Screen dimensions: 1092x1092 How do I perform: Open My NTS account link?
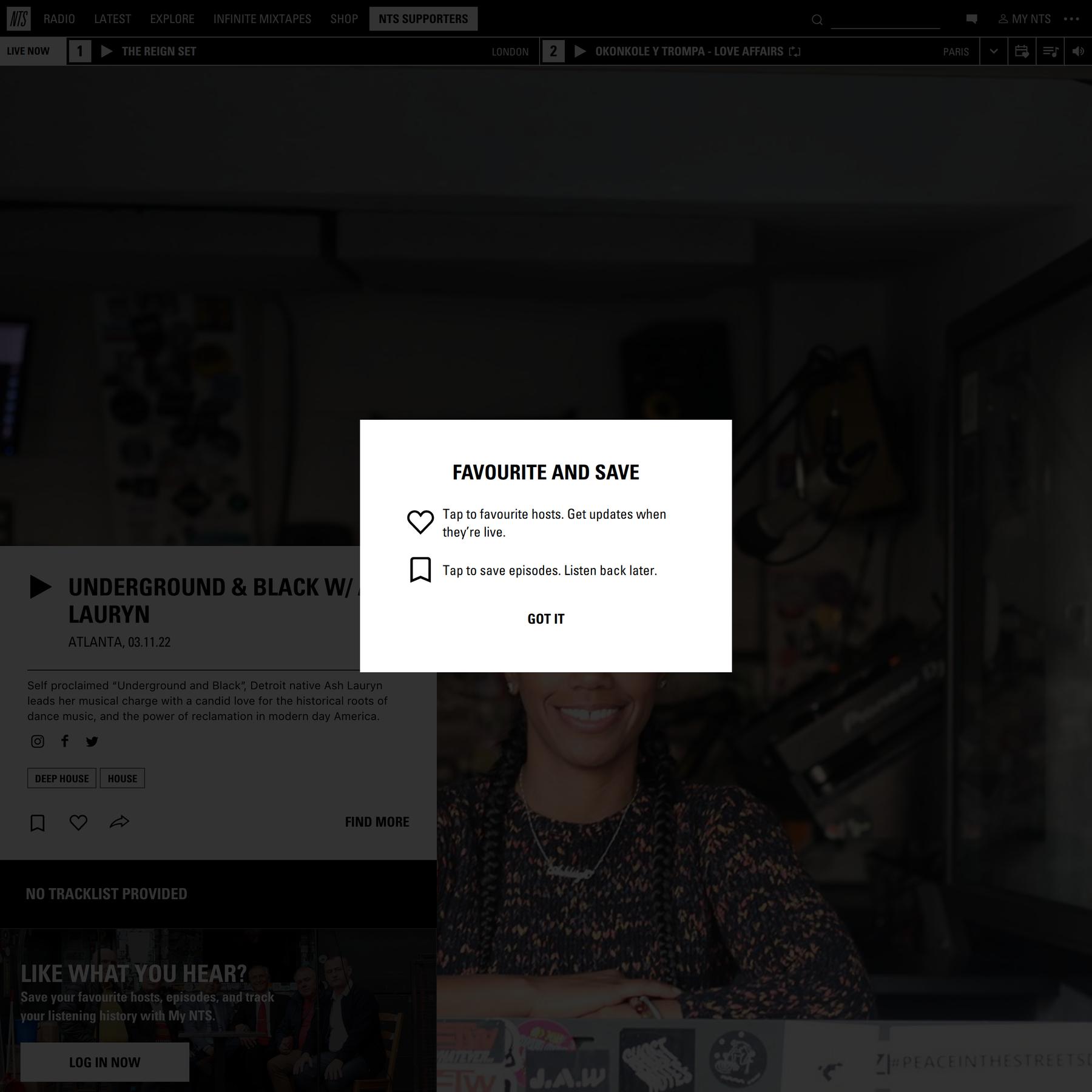1025,19
